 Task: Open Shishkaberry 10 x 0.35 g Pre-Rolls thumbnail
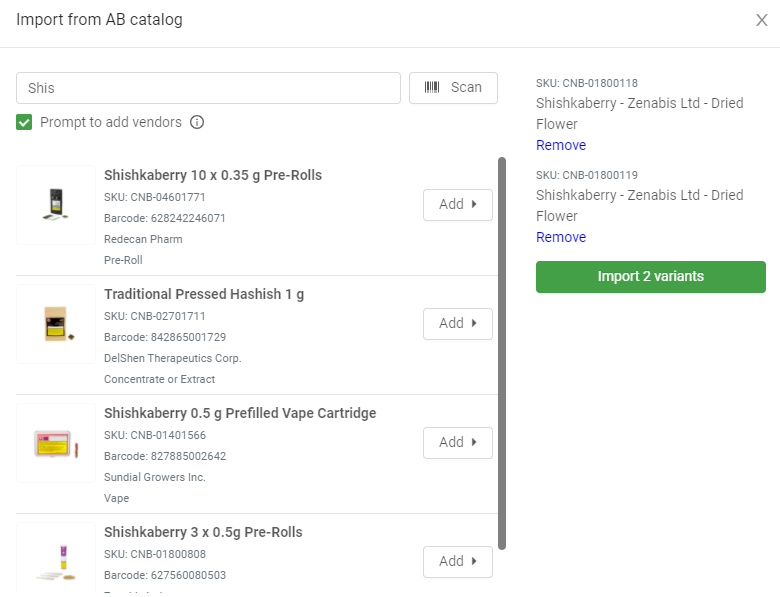(56, 205)
